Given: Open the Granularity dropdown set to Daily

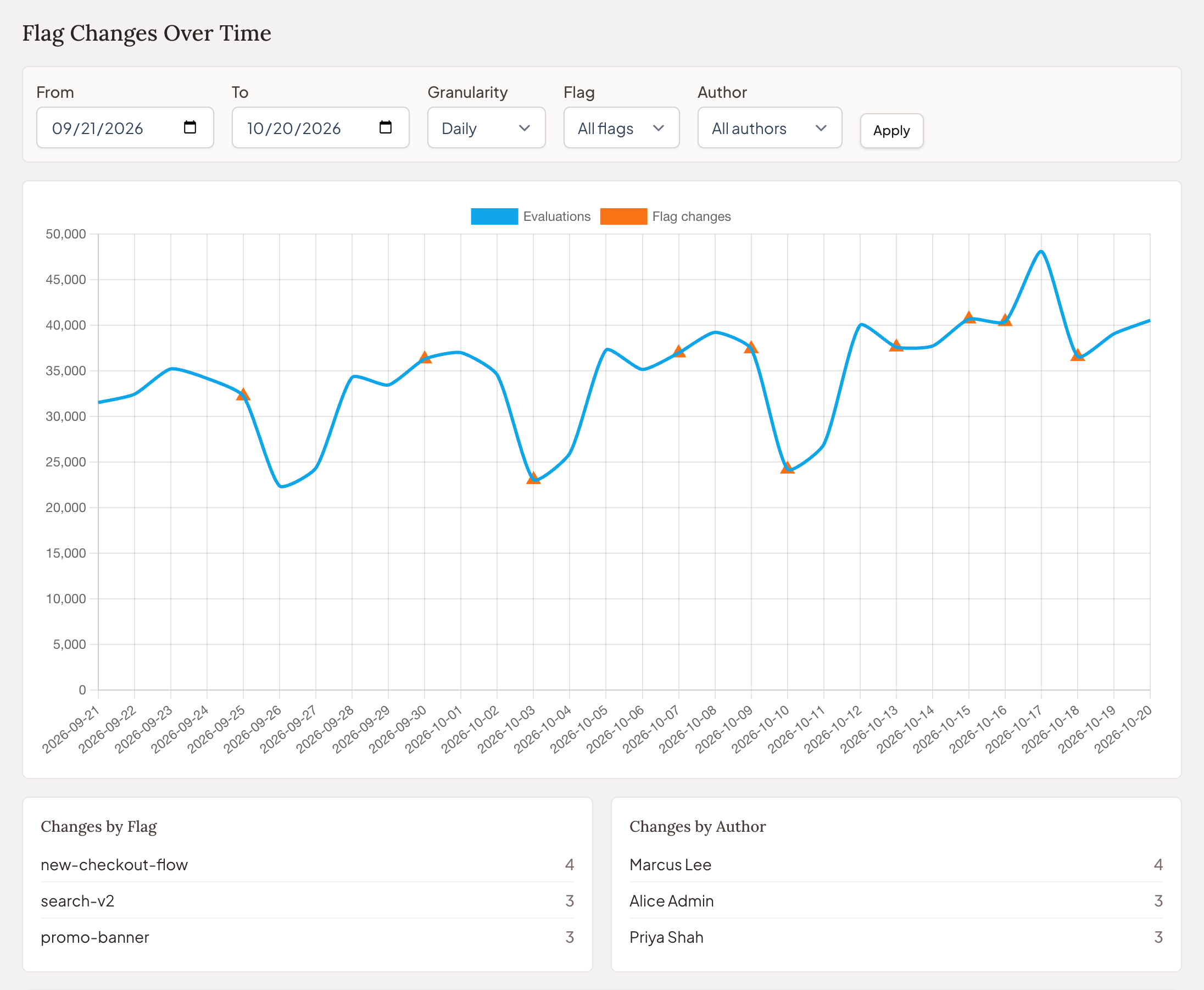Looking at the screenshot, I should point(486,128).
